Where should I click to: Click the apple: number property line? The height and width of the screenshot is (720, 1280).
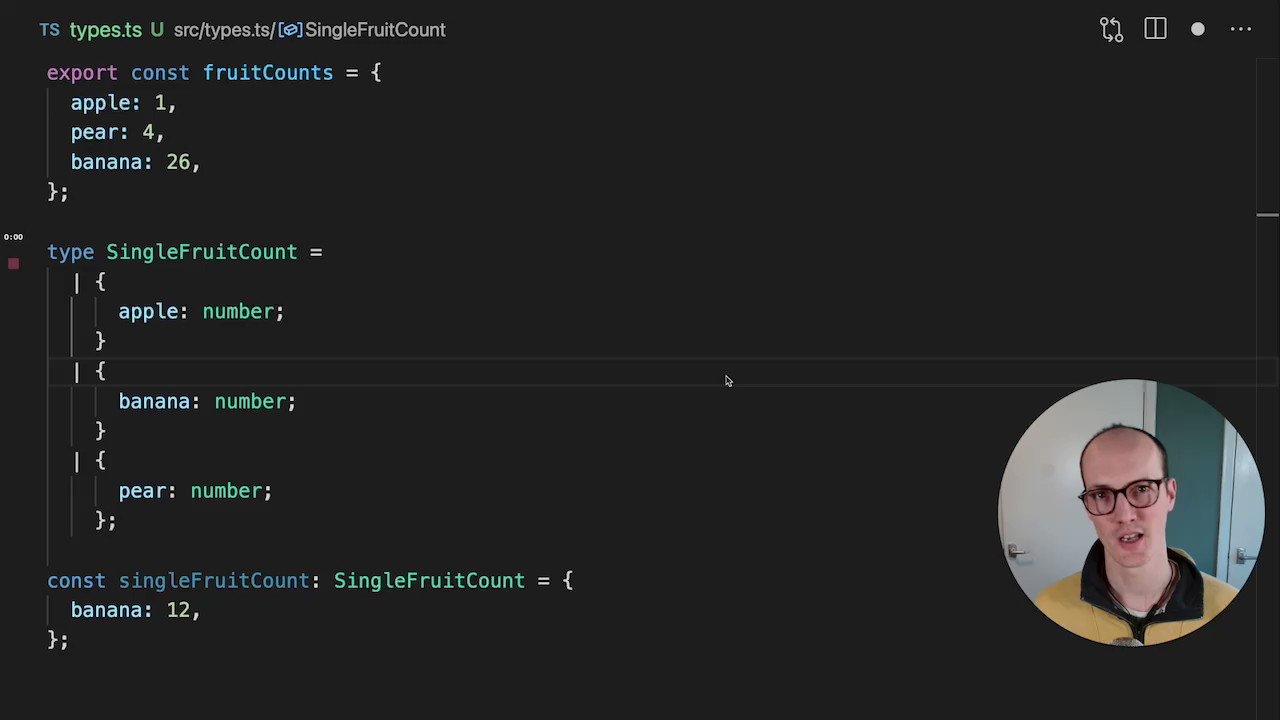coord(200,311)
